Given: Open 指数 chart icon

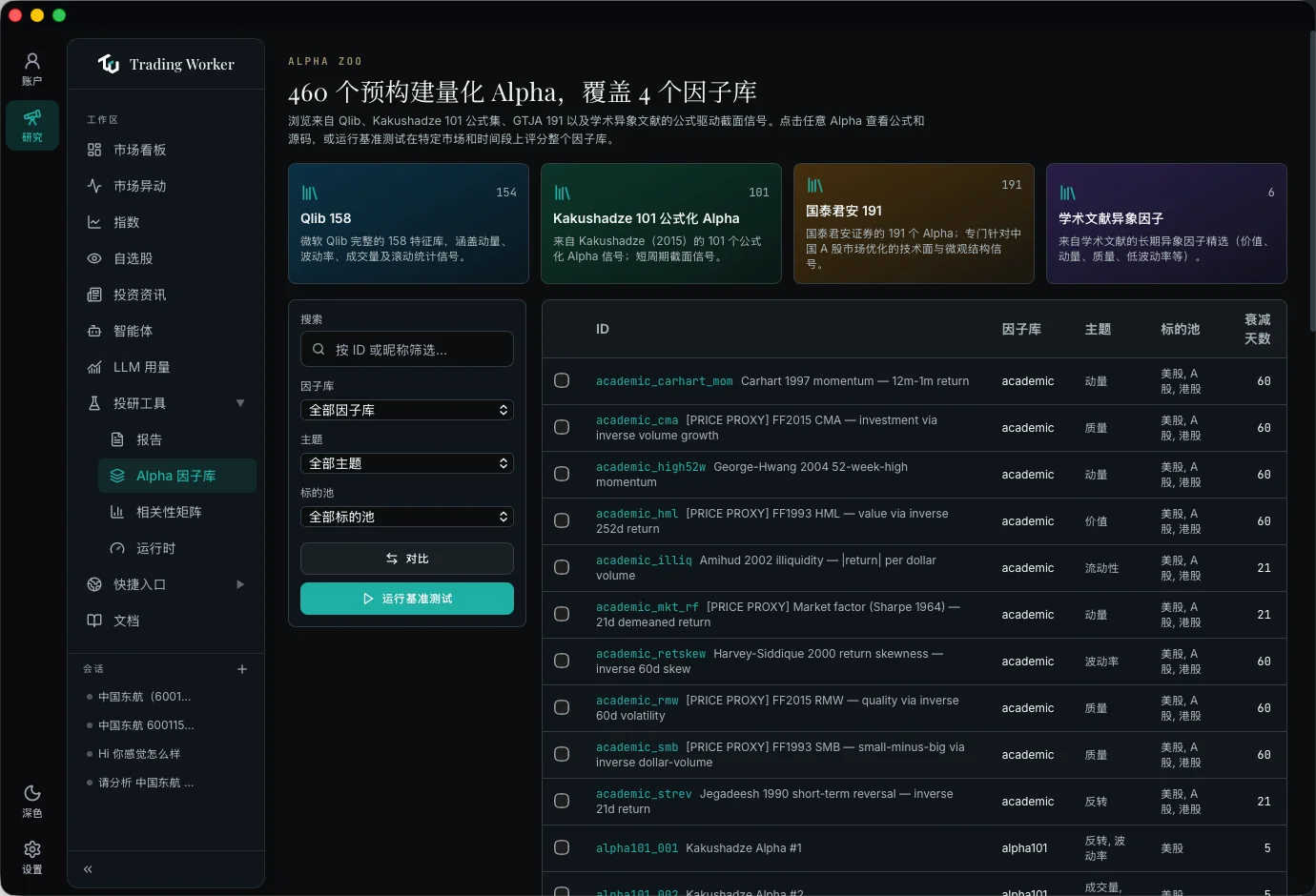Looking at the screenshot, I should 94,222.
